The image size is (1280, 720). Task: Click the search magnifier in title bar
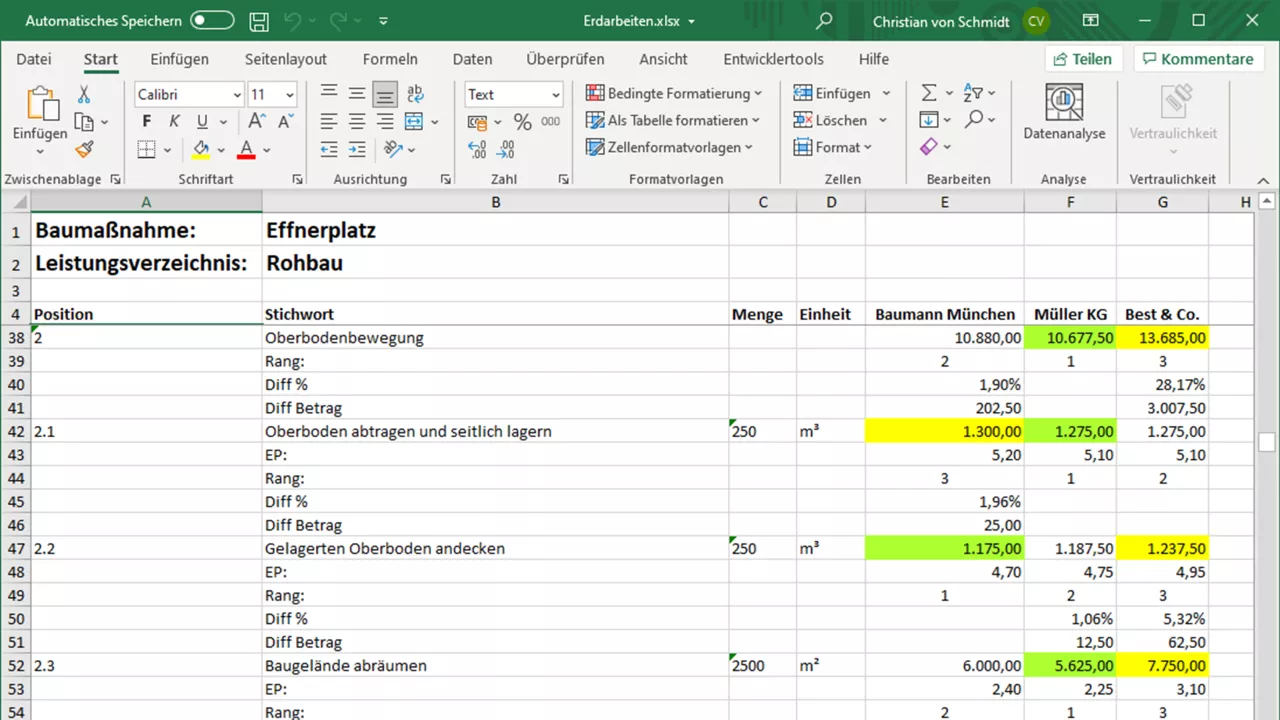tap(824, 21)
